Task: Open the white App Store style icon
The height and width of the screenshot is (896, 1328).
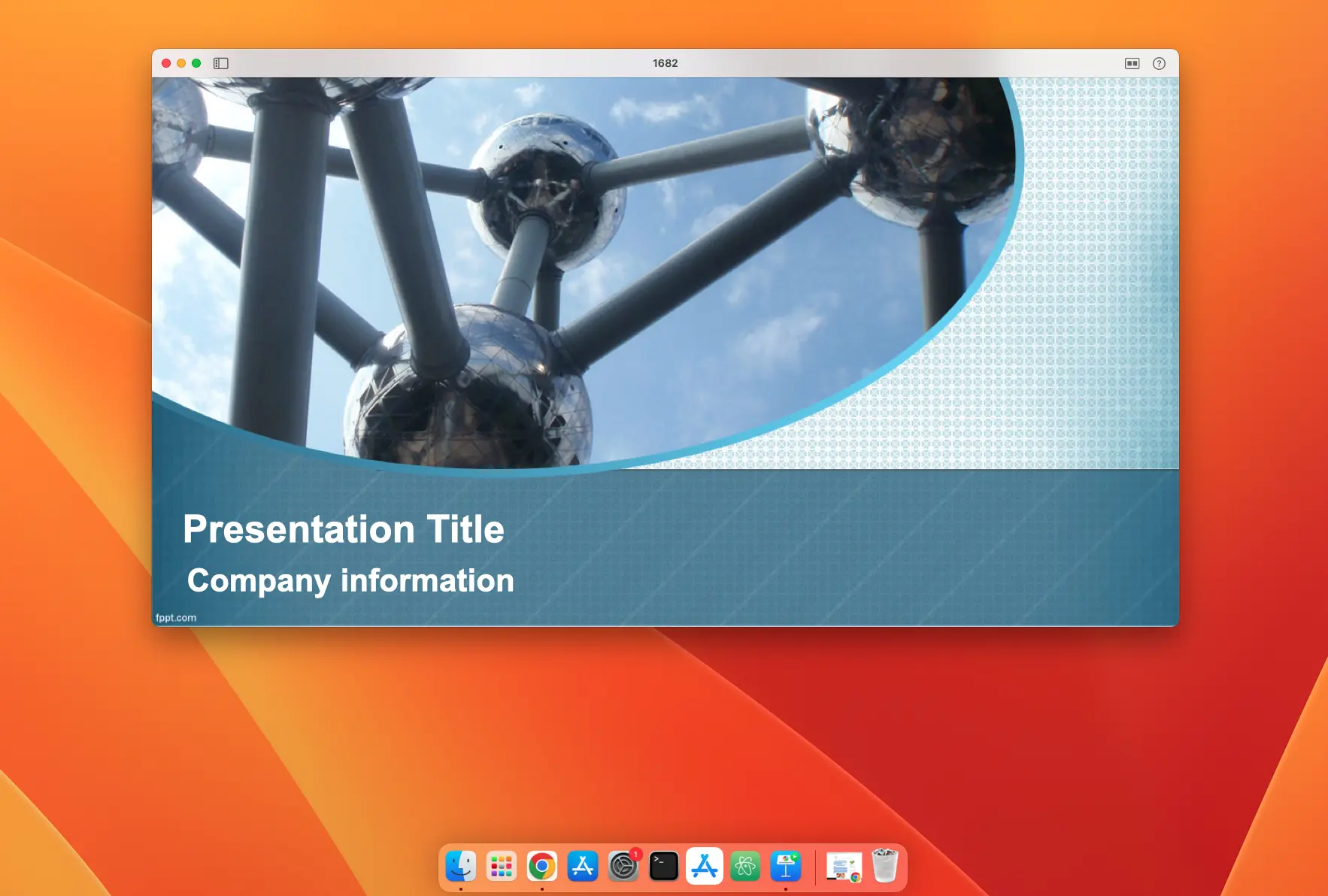Action: pos(705,866)
